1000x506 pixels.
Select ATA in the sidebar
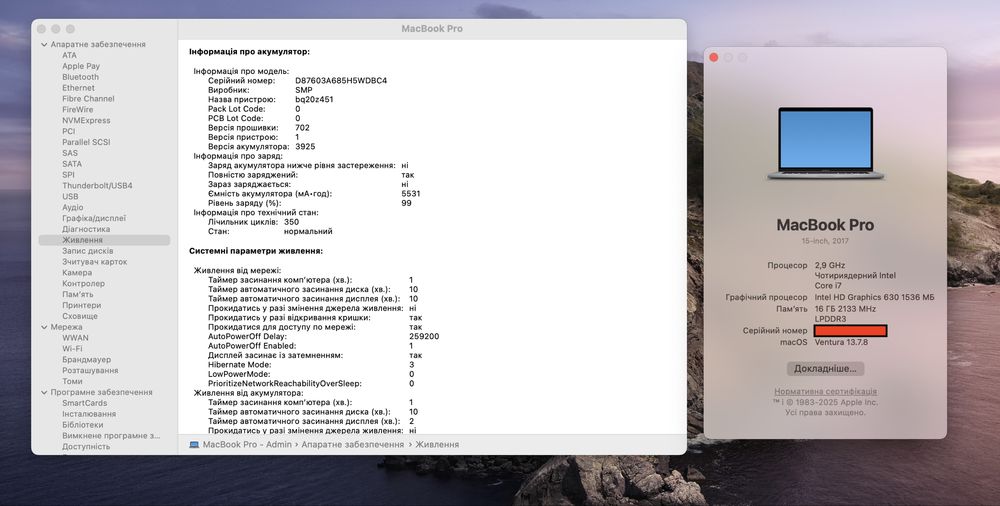coord(69,56)
